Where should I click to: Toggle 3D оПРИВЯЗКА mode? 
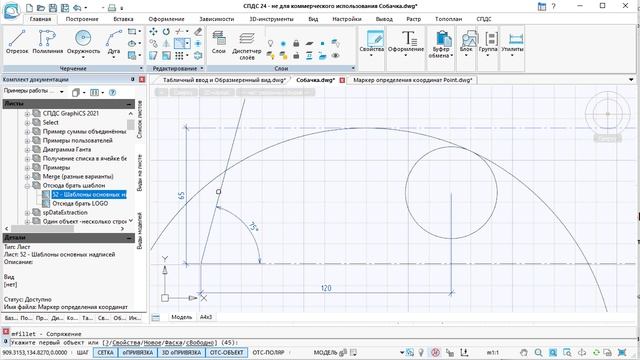(x=182, y=352)
